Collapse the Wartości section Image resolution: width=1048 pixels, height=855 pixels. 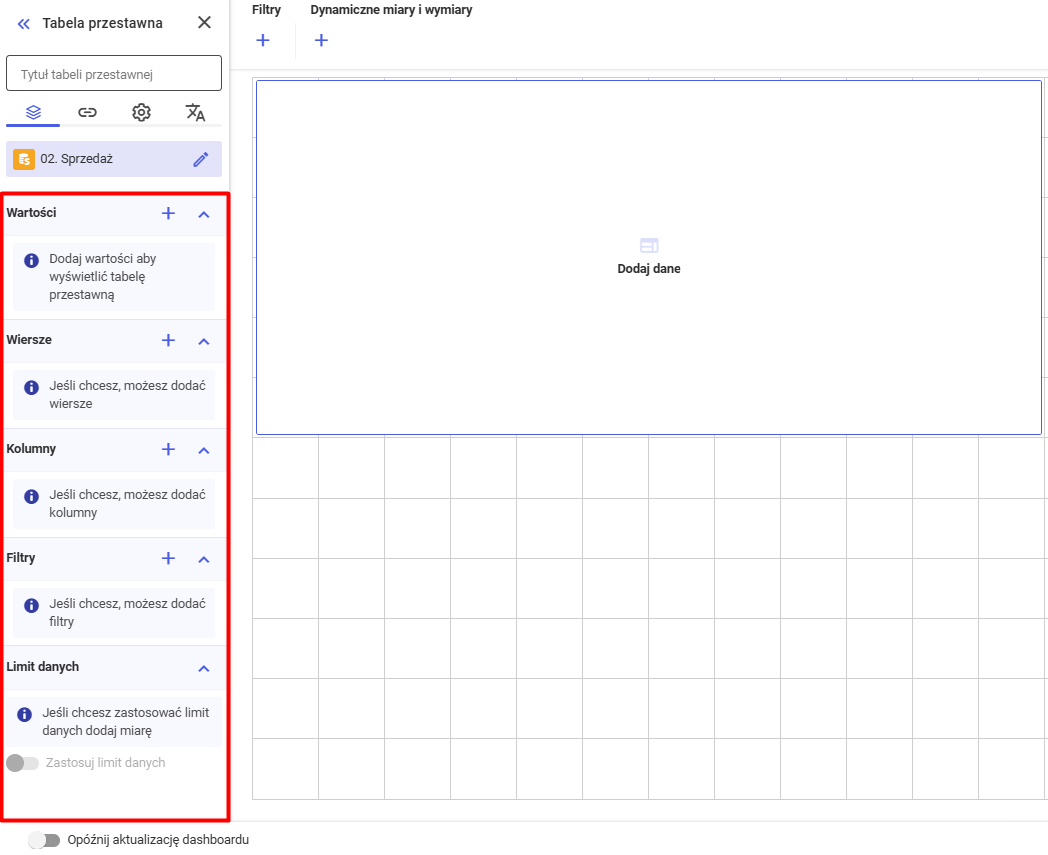pos(204,214)
